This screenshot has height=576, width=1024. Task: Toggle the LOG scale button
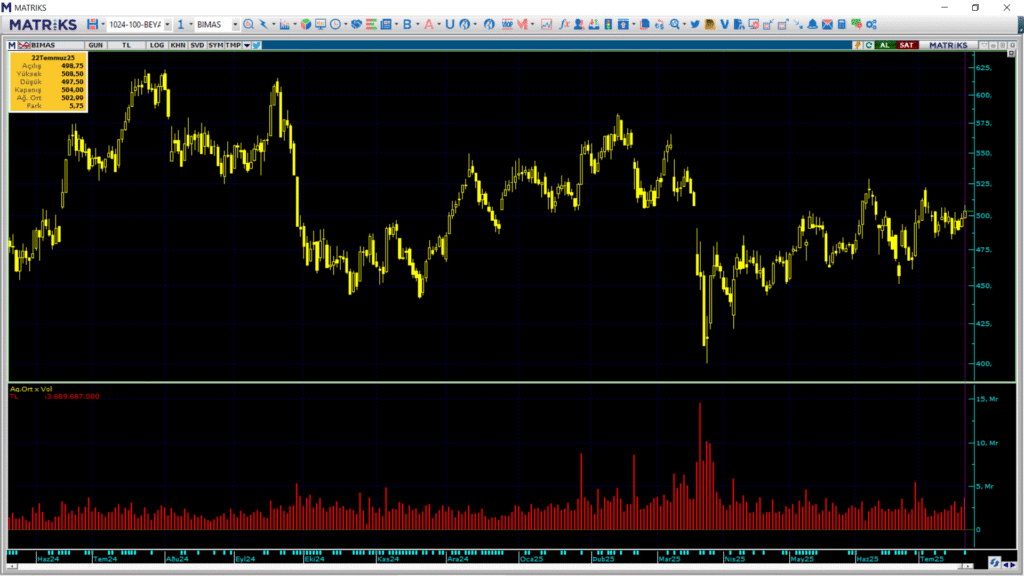coord(157,45)
